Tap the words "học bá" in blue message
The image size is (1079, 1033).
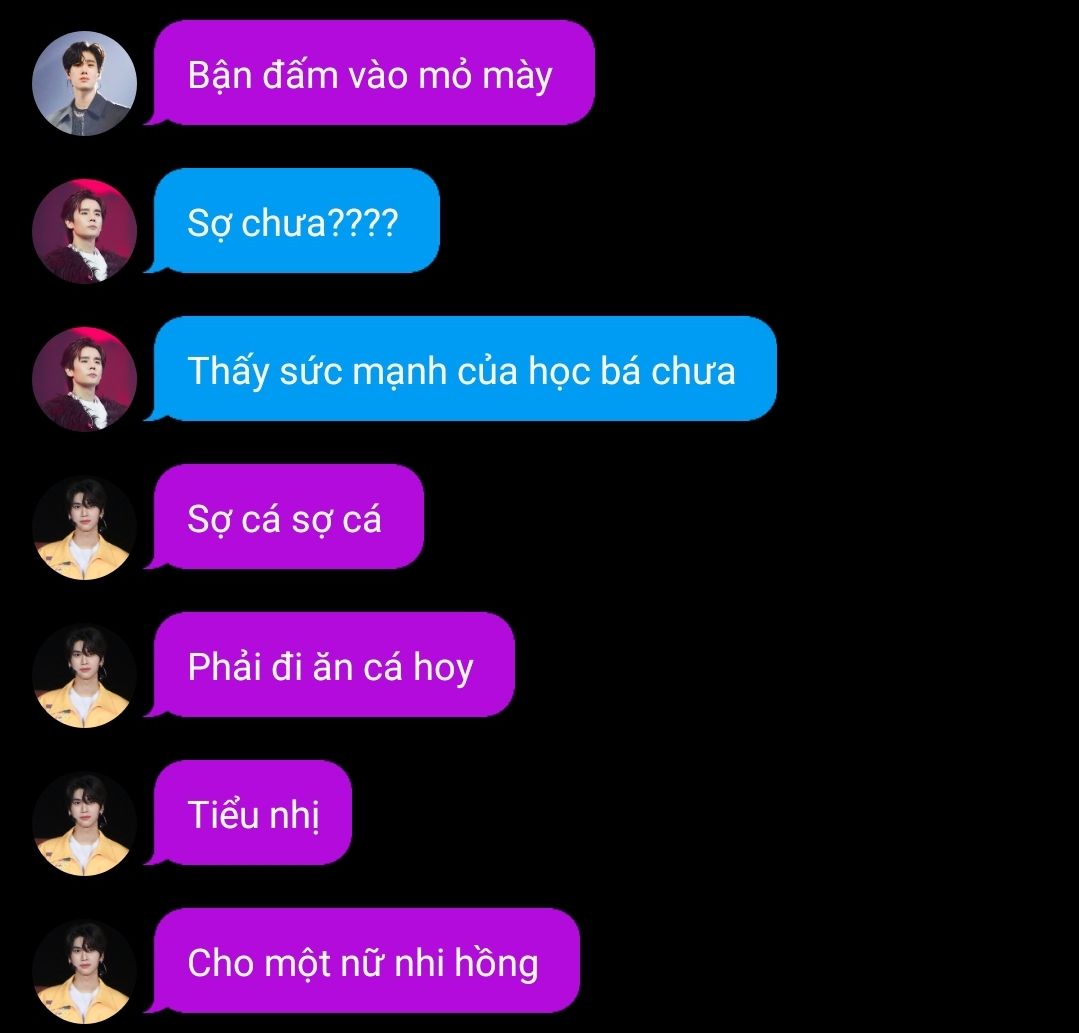pos(584,372)
